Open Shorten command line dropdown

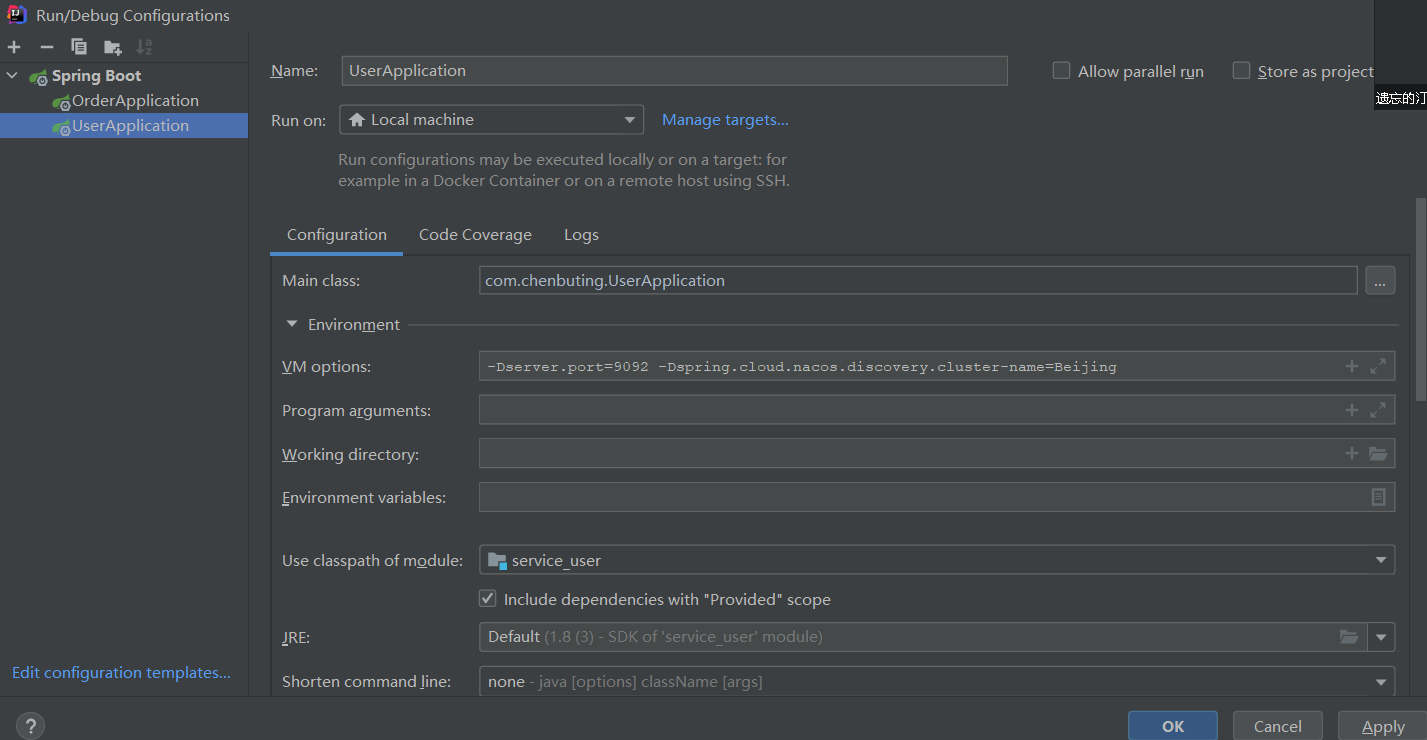[x=937, y=682]
